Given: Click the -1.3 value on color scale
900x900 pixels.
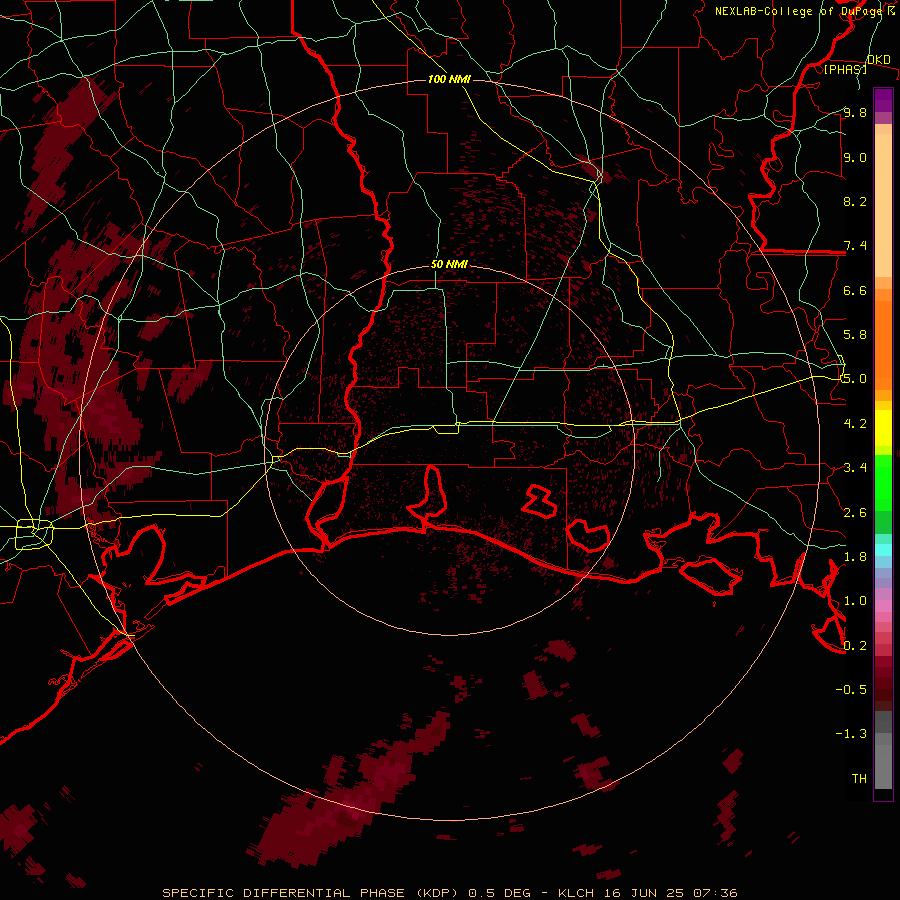Looking at the screenshot, I should click(x=851, y=734).
